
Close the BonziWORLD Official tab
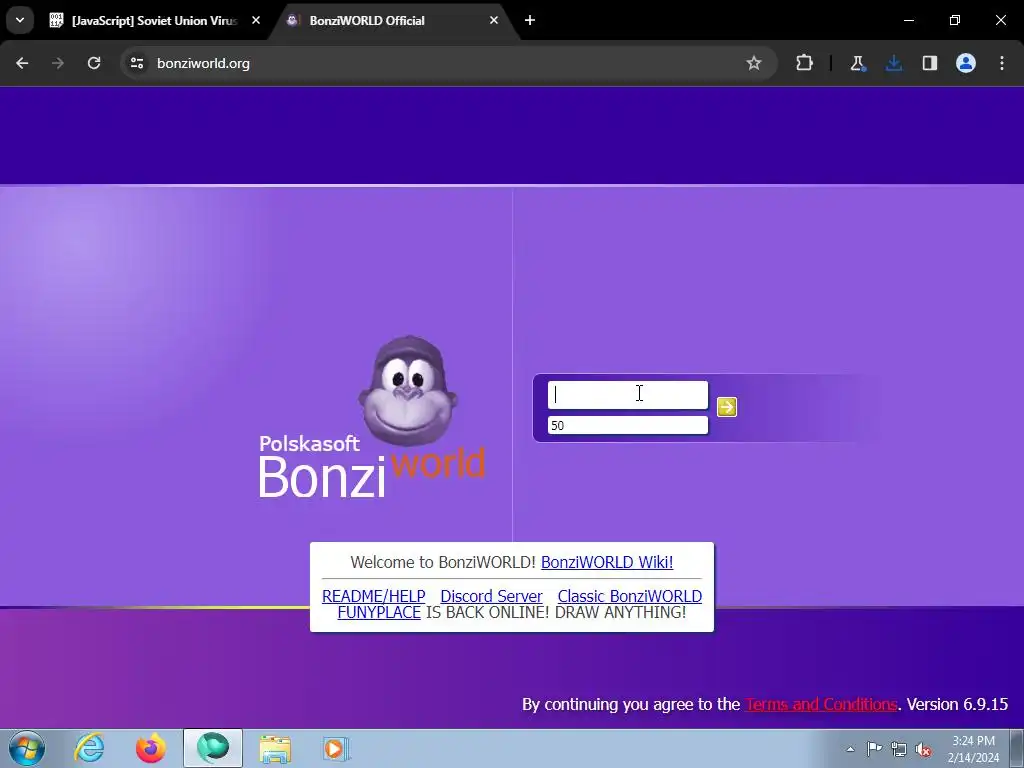click(x=494, y=20)
